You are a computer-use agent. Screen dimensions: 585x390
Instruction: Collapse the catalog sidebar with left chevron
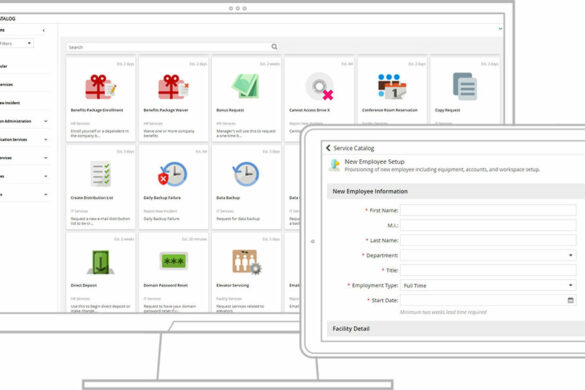pos(44,30)
